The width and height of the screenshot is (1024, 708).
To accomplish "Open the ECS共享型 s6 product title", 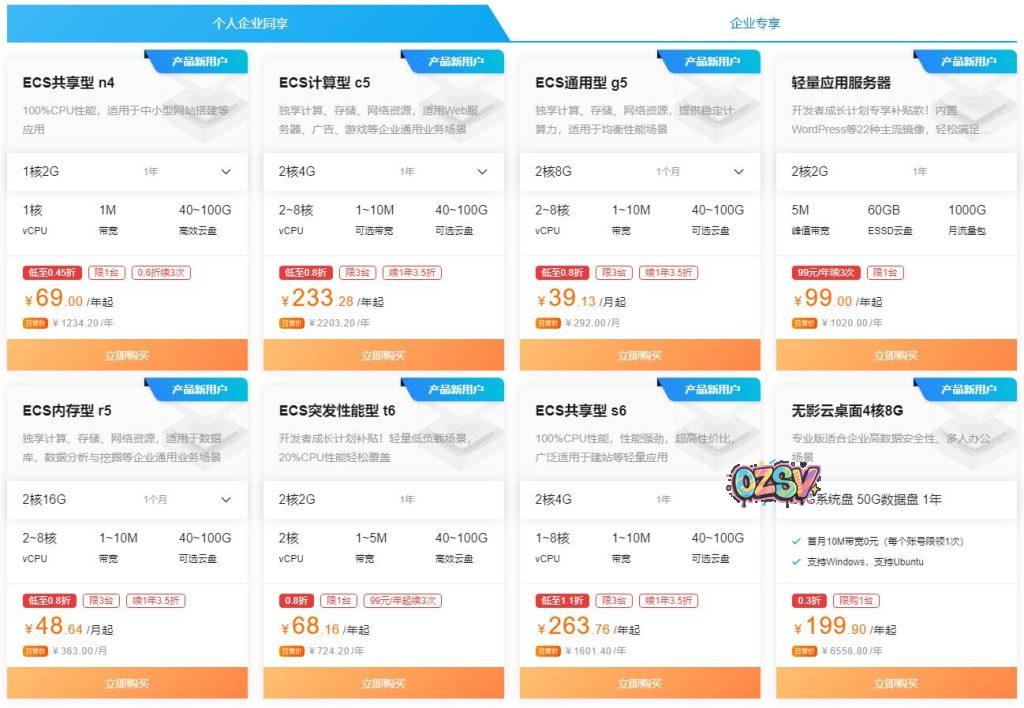I will coord(581,410).
